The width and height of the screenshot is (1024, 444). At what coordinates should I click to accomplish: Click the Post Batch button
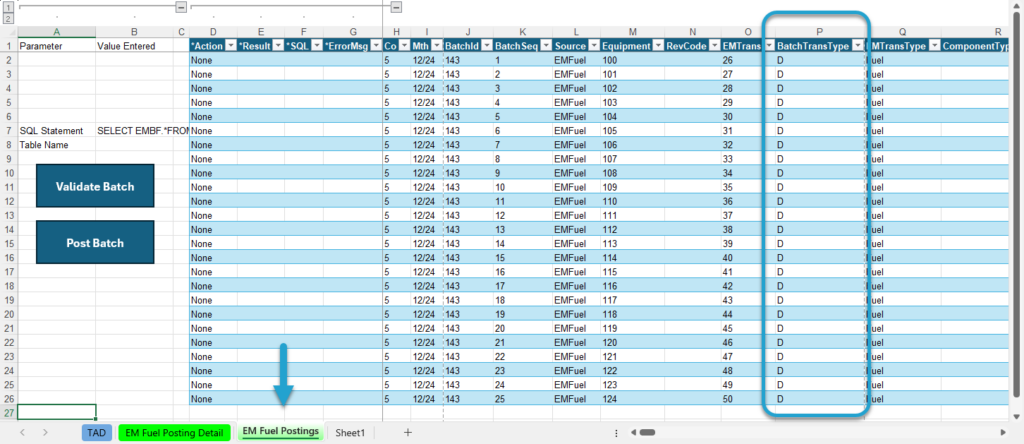click(95, 242)
